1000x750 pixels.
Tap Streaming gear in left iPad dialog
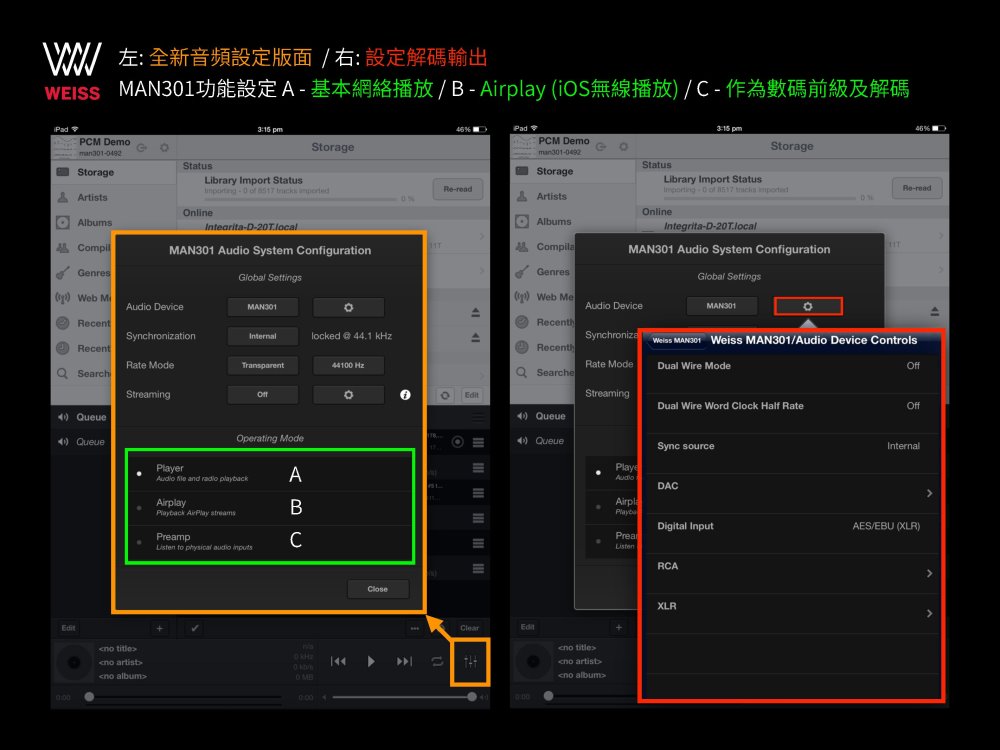tap(348, 395)
